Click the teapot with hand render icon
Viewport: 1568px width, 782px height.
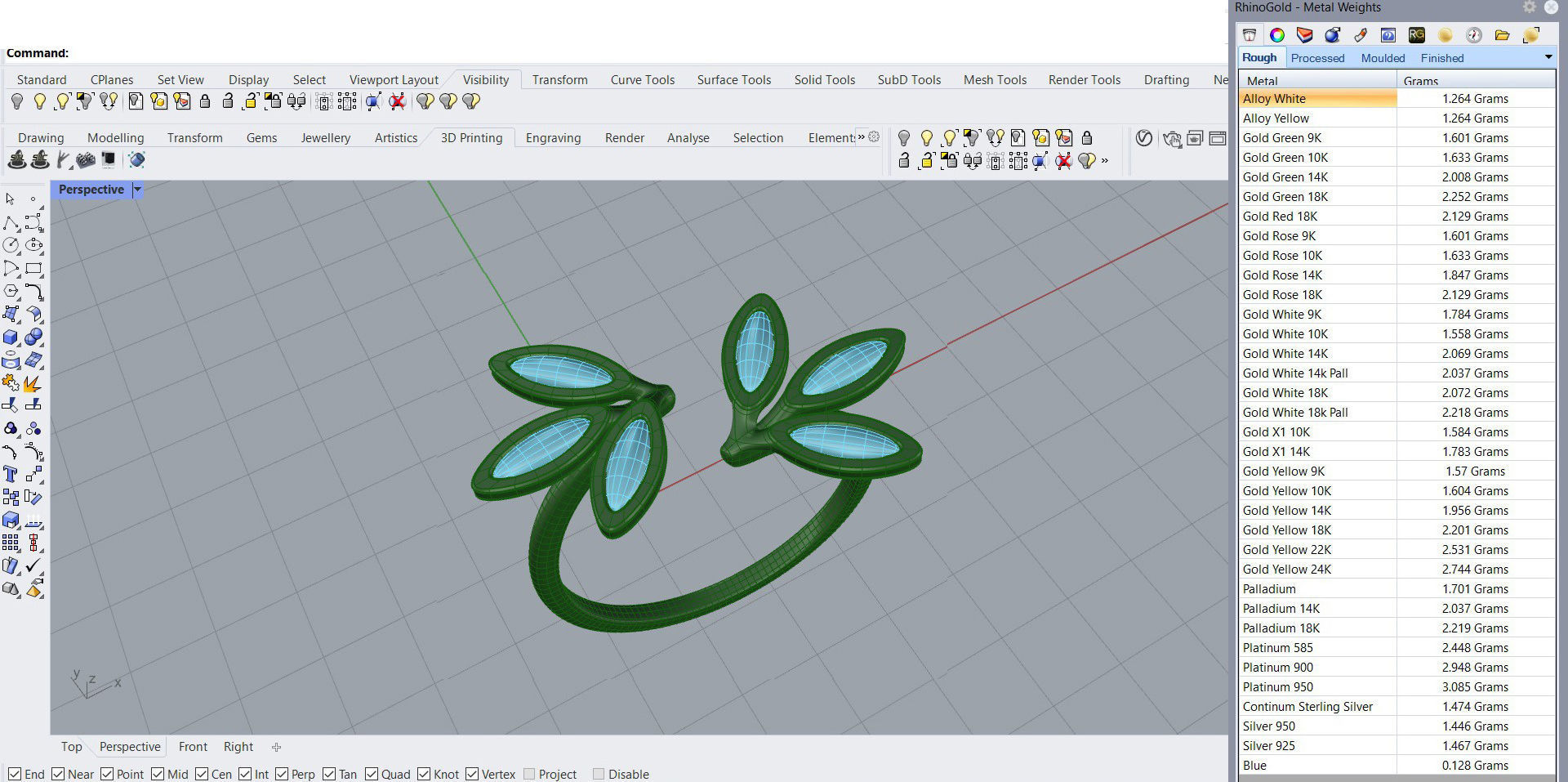1172,138
